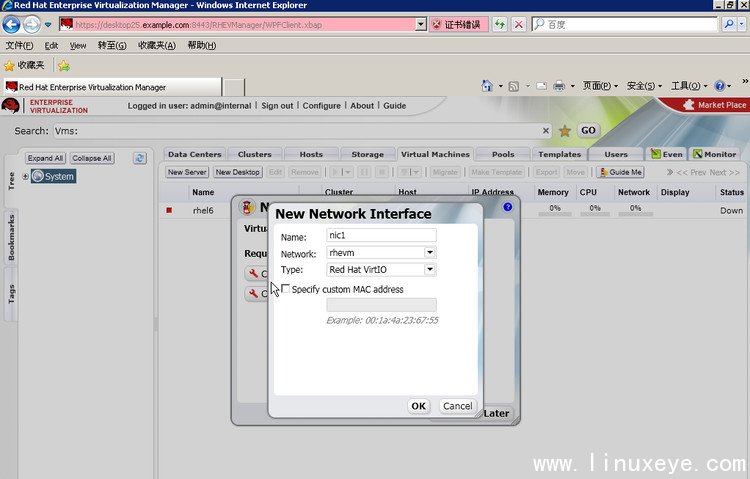Click the certificate error shield
Image resolution: width=750 pixels, height=479 pixels.
pyautogui.click(x=436, y=24)
